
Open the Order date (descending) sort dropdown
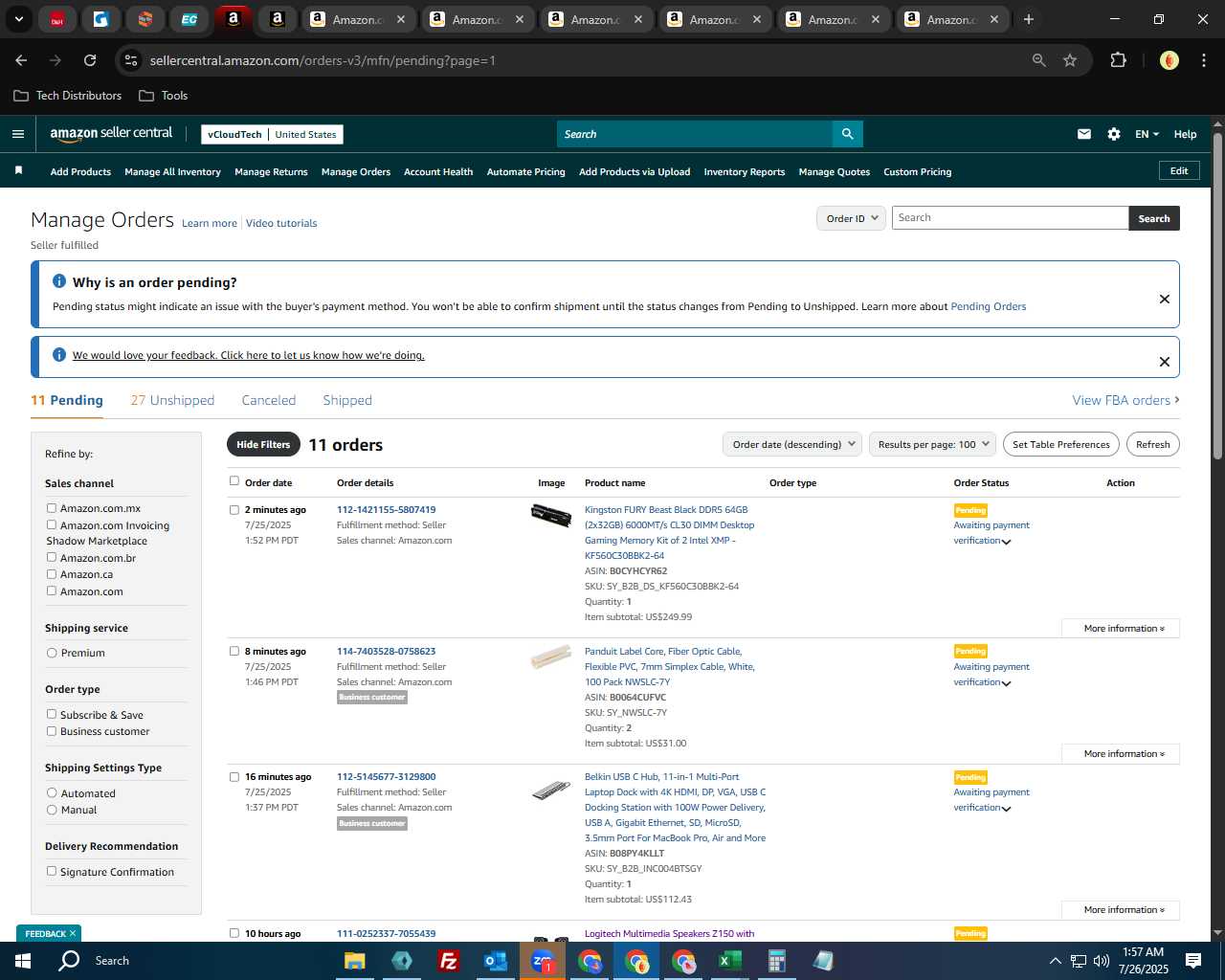[792, 444]
